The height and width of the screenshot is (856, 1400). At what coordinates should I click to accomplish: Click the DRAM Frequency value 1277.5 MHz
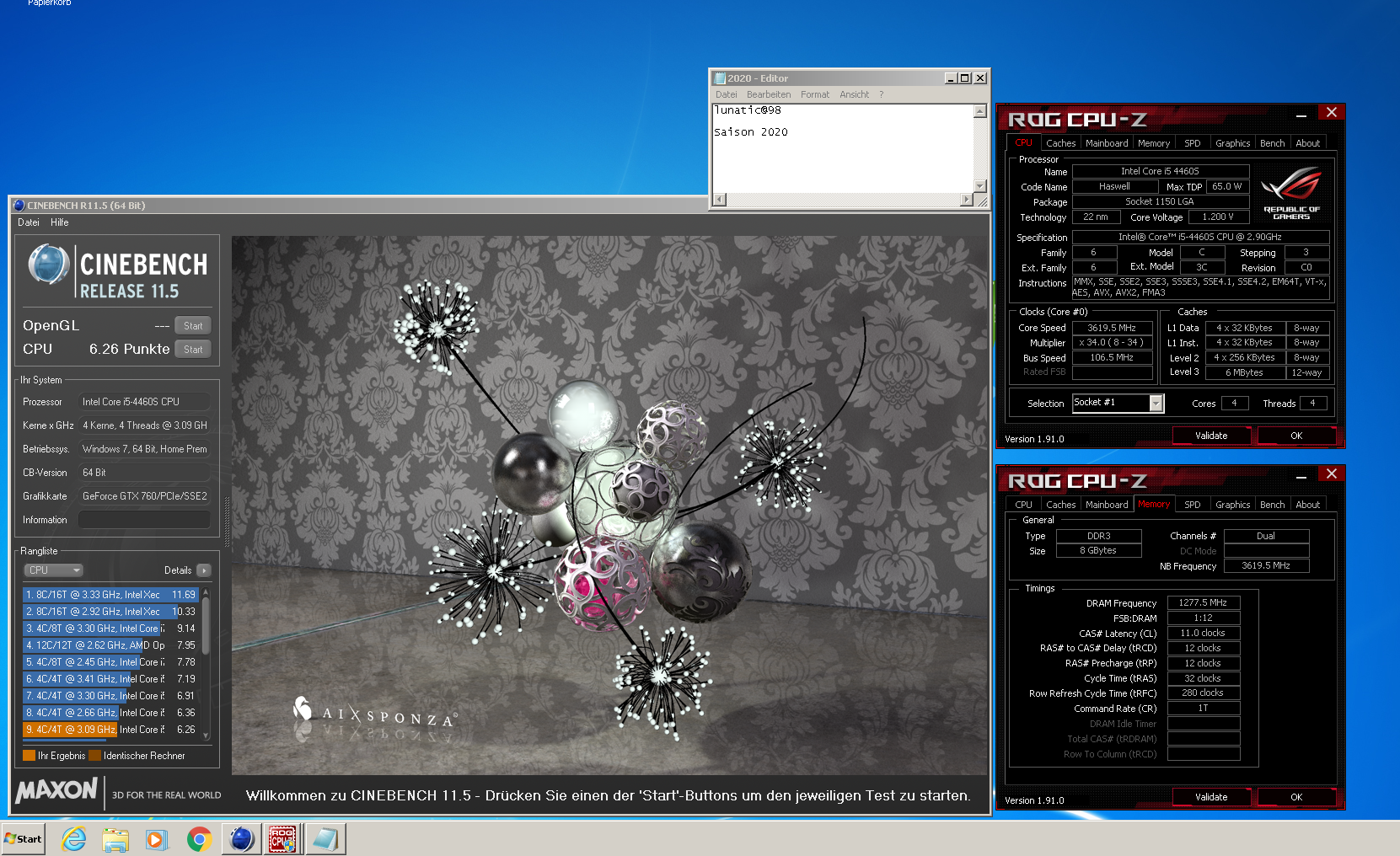1203,602
